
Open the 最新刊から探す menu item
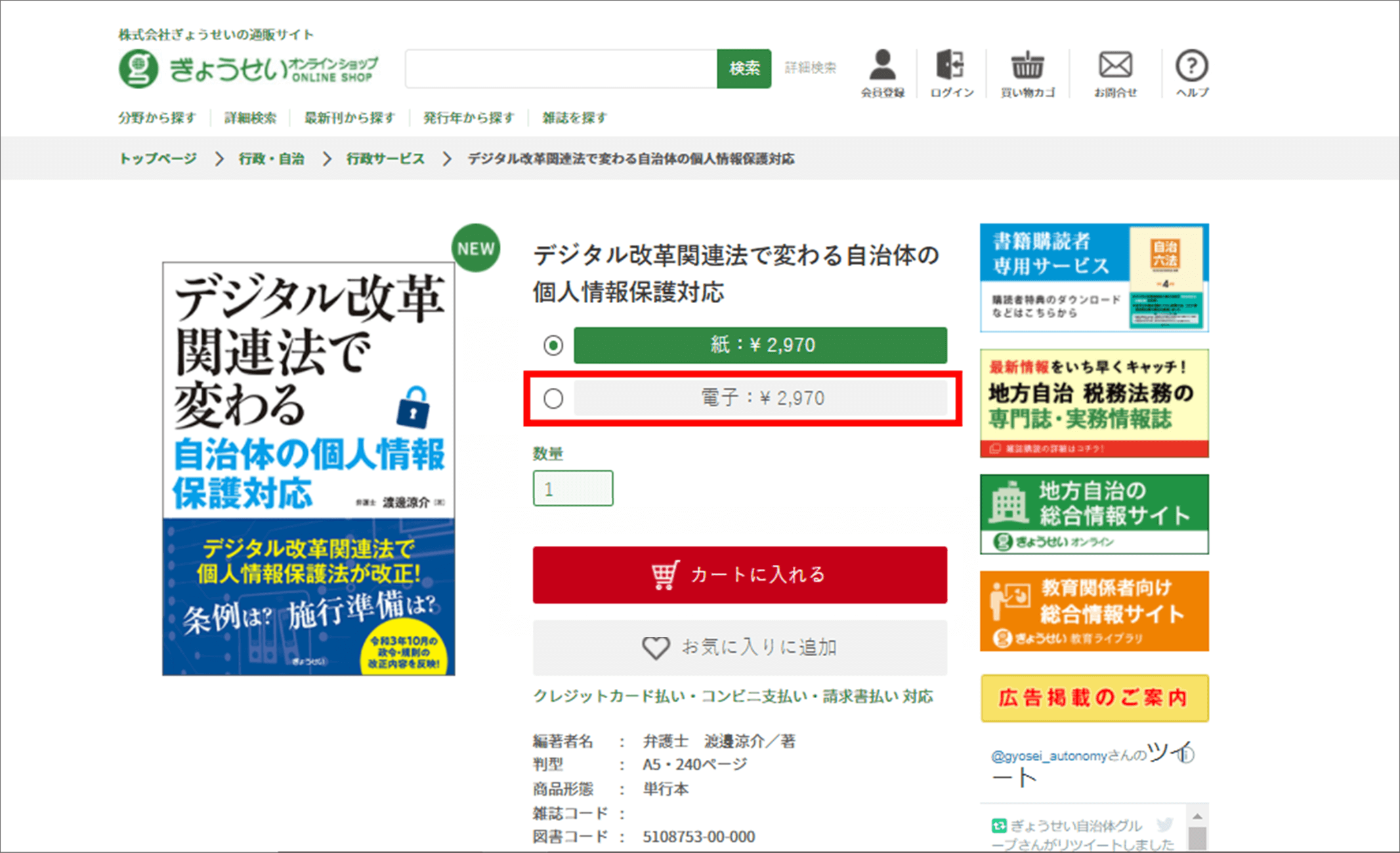click(x=349, y=118)
